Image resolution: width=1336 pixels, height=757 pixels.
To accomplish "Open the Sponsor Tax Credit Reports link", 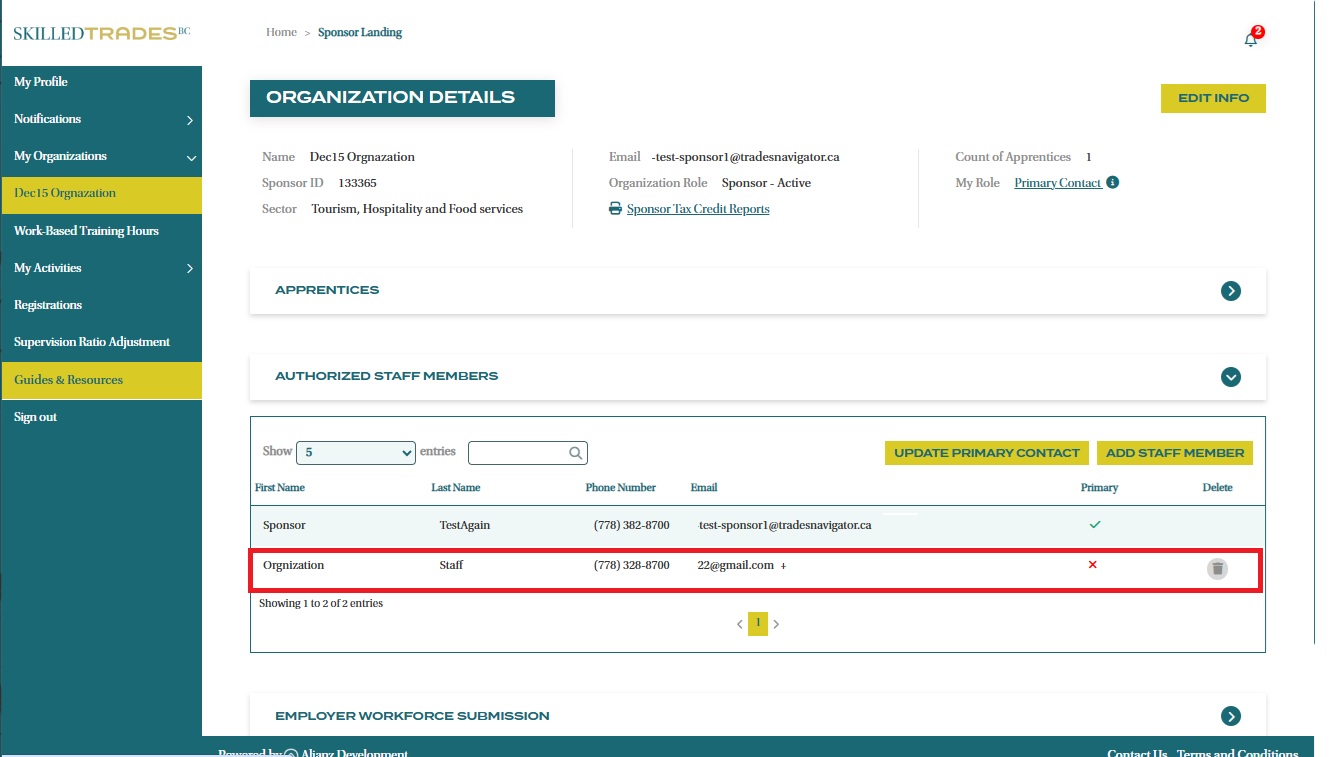I will [697, 209].
